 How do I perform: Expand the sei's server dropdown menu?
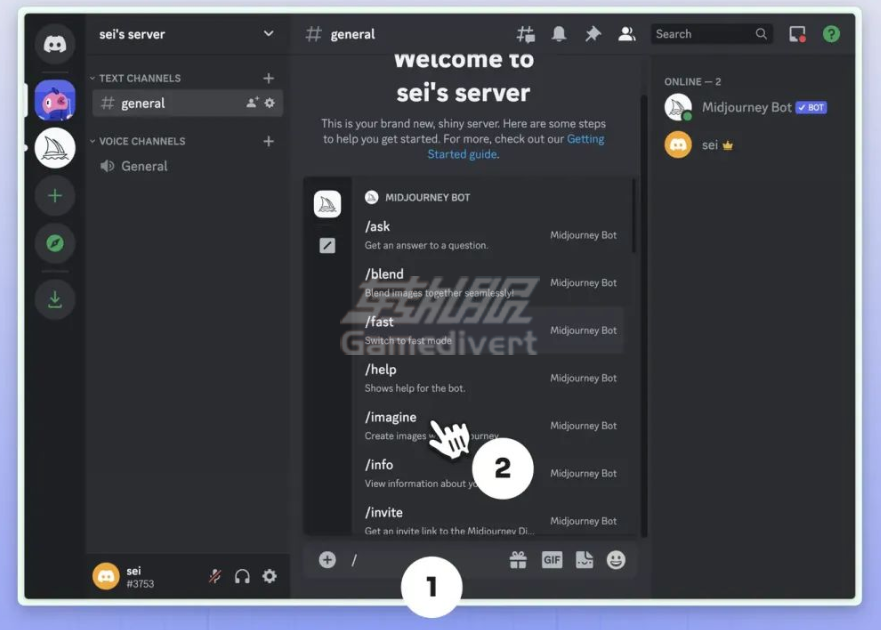(x=268, y=34)
